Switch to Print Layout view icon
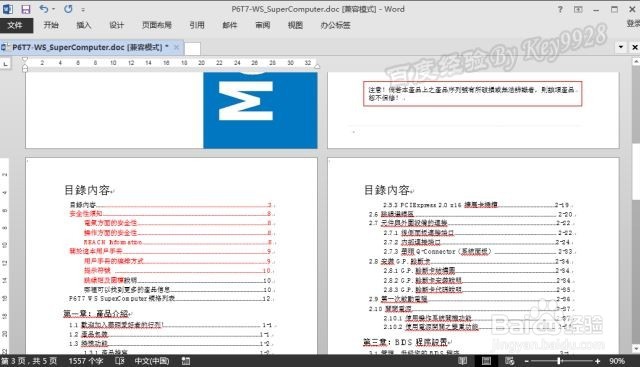This screenshot has width=640, height=367. (x=486, y=361)
